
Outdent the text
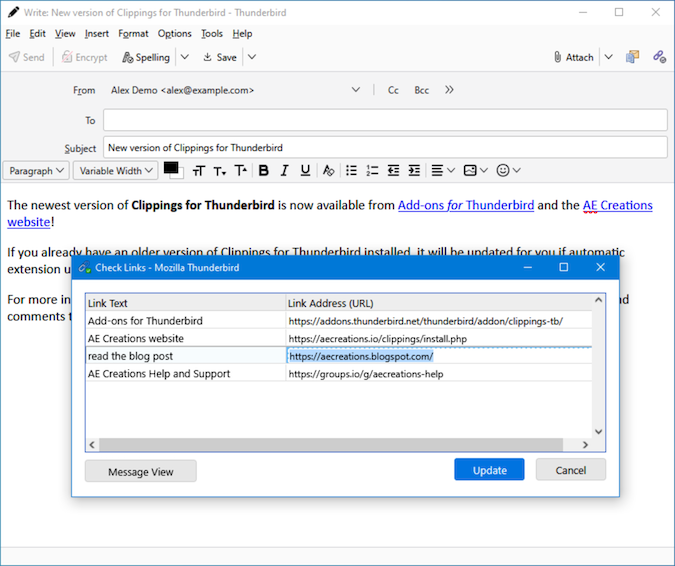point(393,171)
